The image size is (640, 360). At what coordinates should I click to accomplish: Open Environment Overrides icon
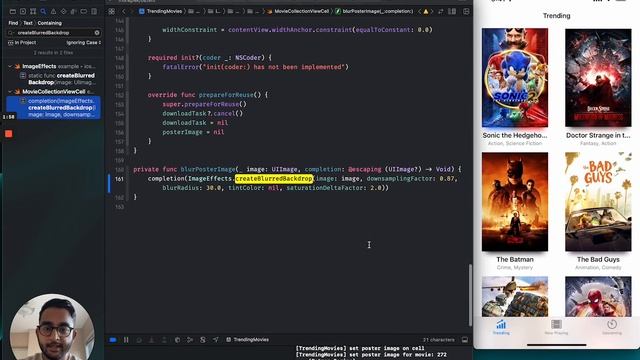(x=203, y=340)
